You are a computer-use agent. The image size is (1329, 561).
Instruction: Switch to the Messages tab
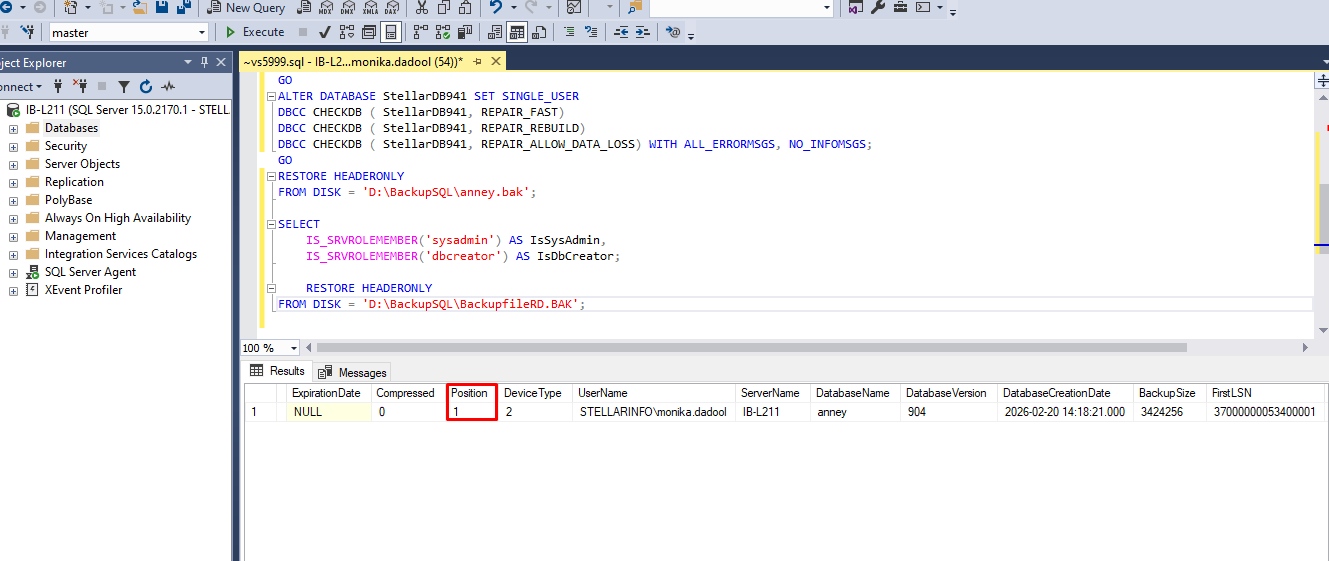coord(353,372)
